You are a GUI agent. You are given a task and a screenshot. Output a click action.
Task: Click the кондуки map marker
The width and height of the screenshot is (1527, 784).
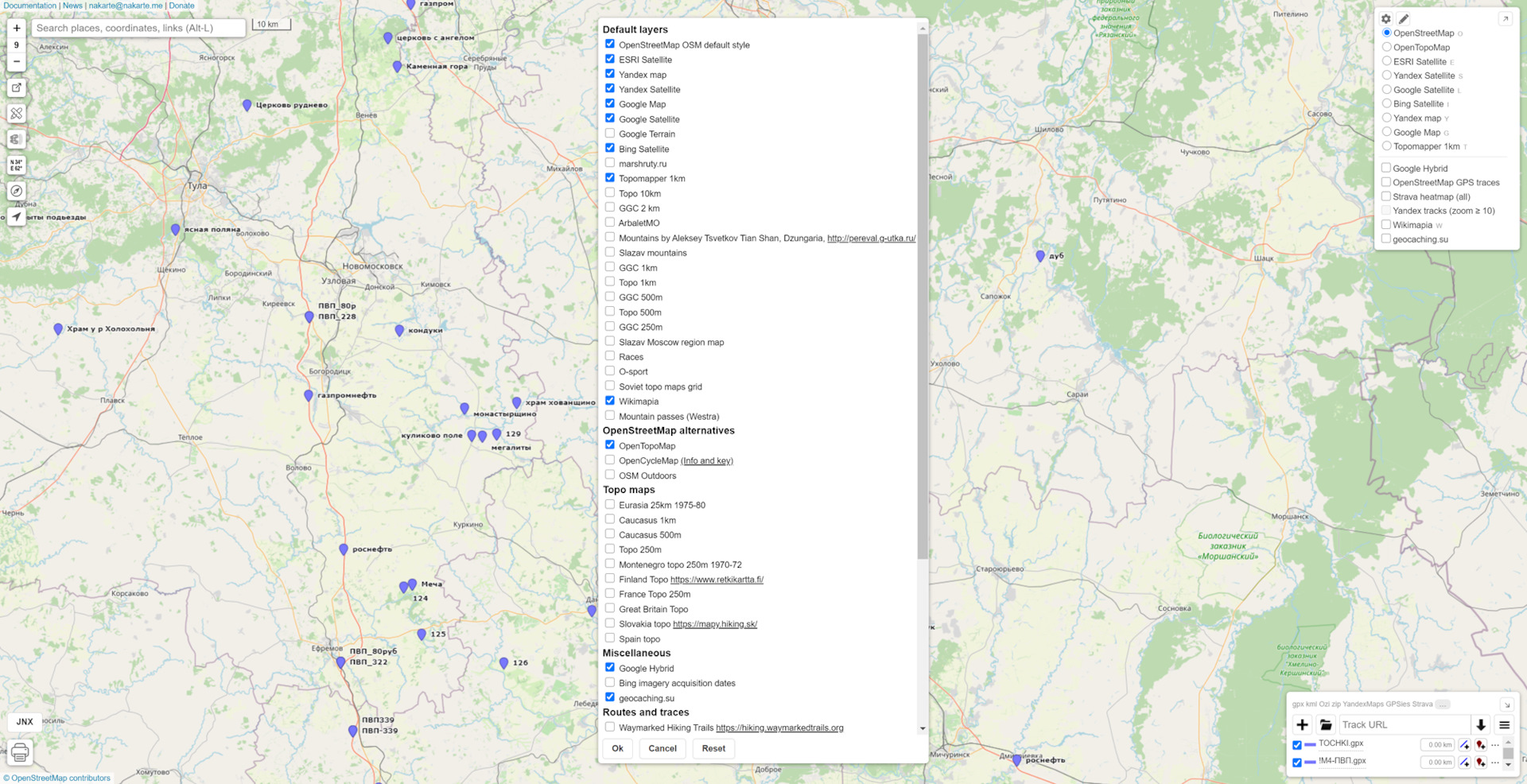(x=399, y=330)
